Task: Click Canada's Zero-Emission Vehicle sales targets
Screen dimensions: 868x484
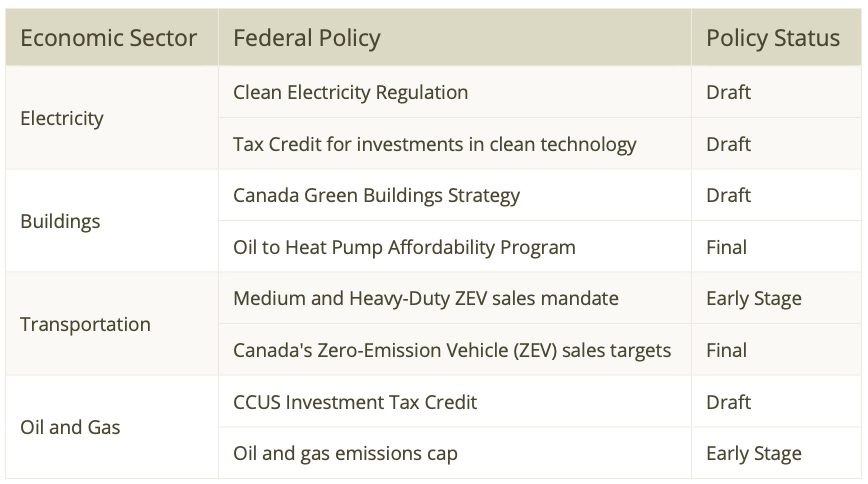Action: click(x=452, y=350)
